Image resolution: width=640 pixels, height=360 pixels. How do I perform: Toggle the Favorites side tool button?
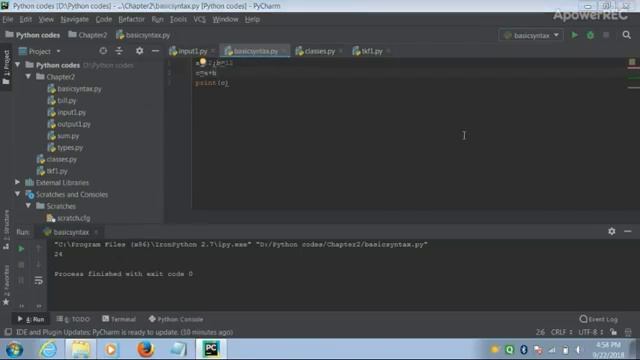[x=6, y=286]
